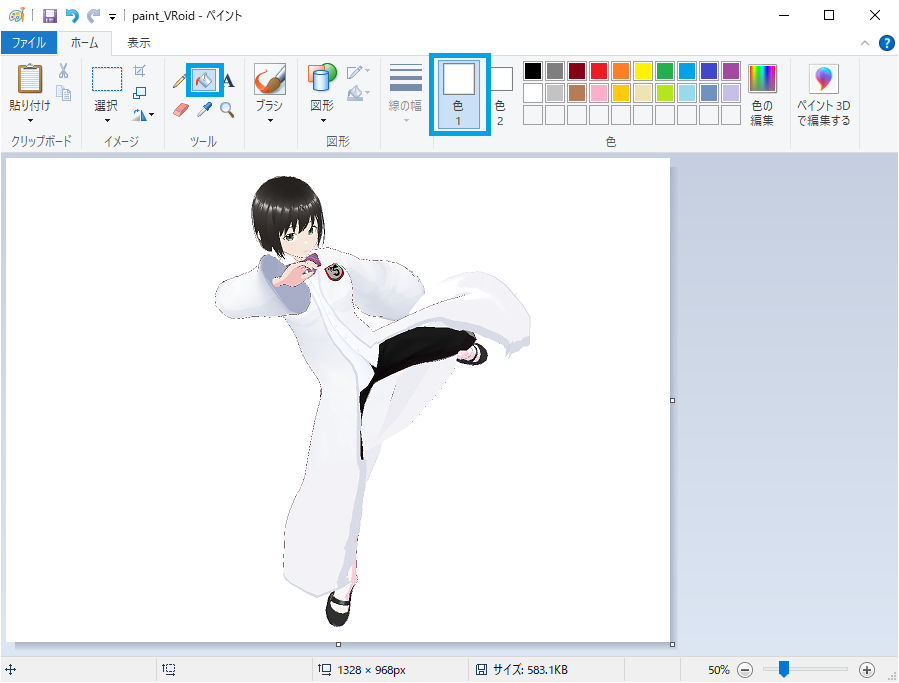The height and width of the screenshot is (683, 899).
Task: Maximize the Paint window
Action: coord(829,15)
